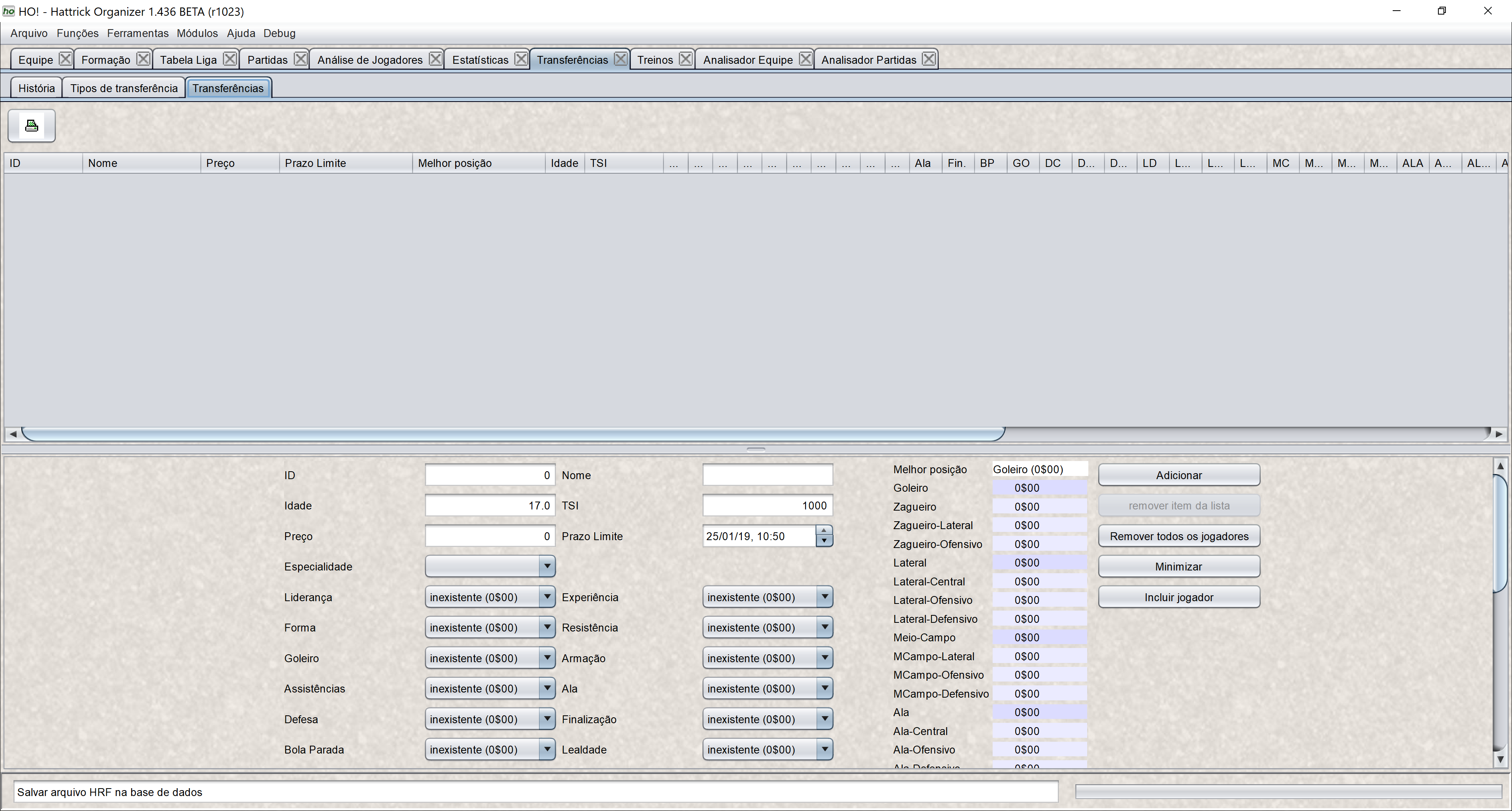
Task: Close the Analisador Equipe tab via its X
Action: [806, 58]
